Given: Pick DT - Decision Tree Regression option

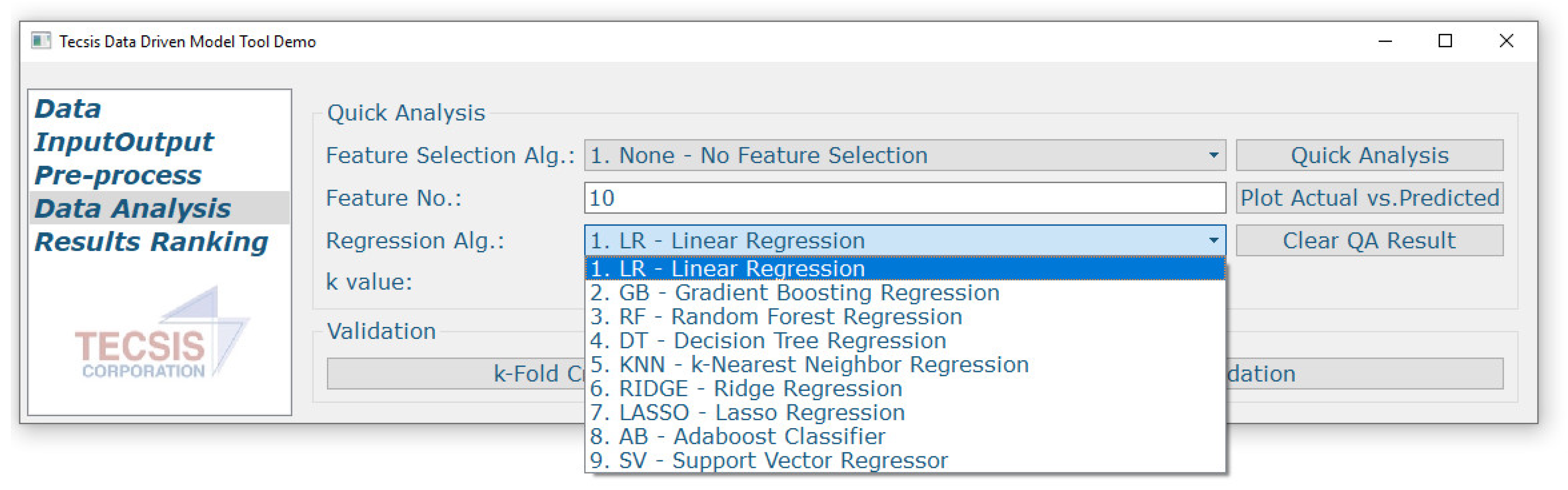Looking at the screenshot, I should pos(768,340).
